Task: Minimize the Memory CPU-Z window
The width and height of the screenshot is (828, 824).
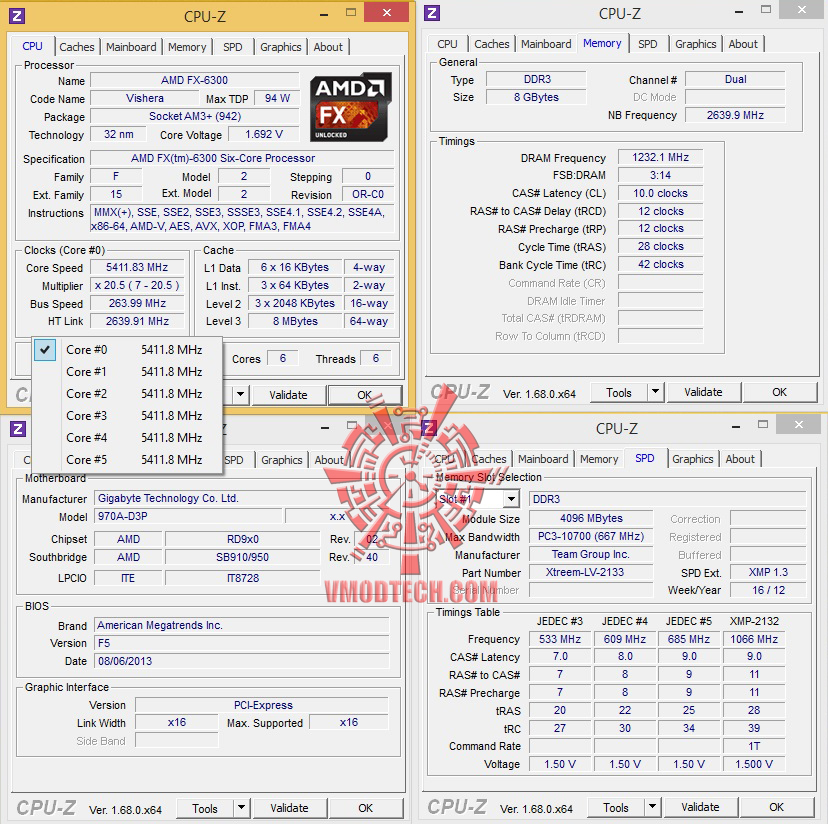Action: [739, 12]
